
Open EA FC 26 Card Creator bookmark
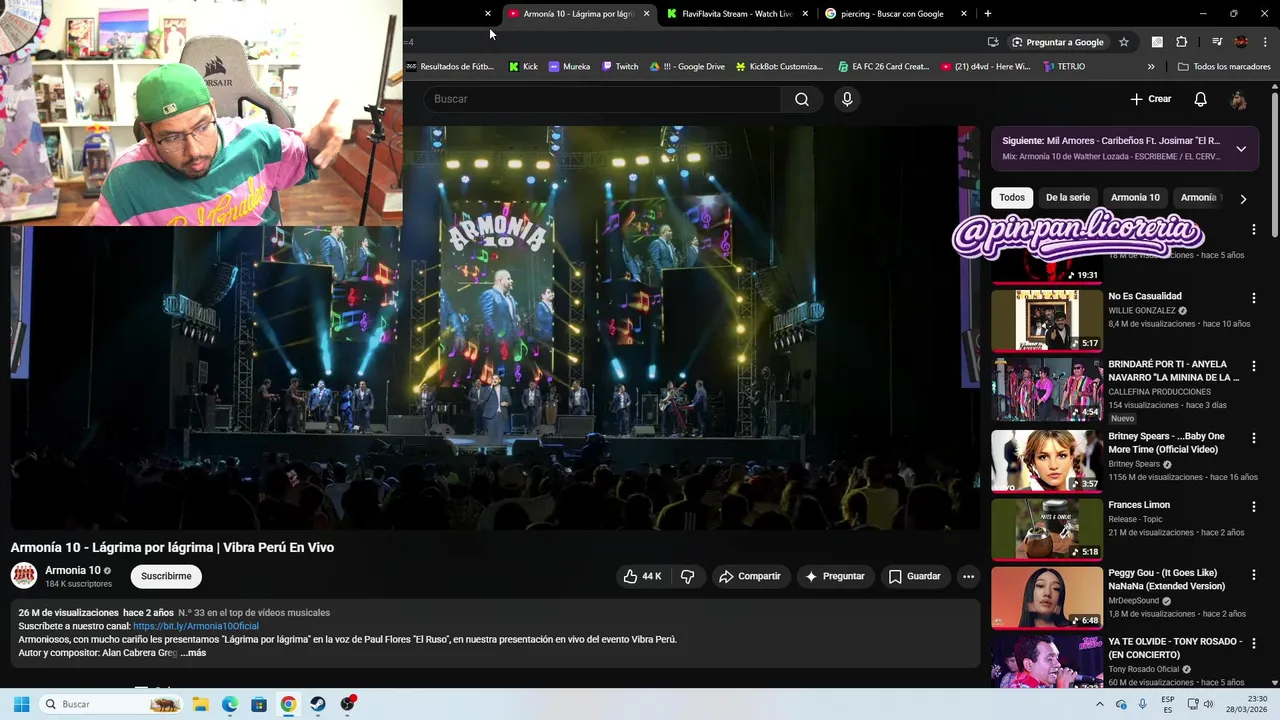click(883, 67)
